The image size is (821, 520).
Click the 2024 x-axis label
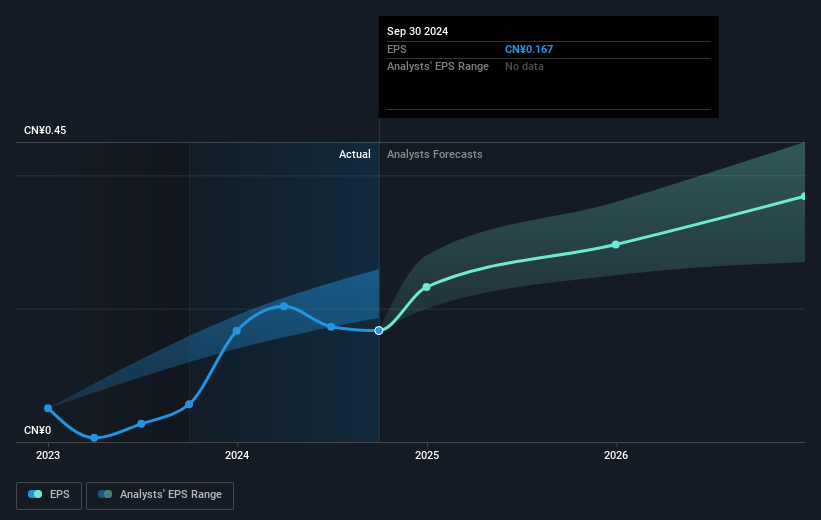(x=237, y=456)
